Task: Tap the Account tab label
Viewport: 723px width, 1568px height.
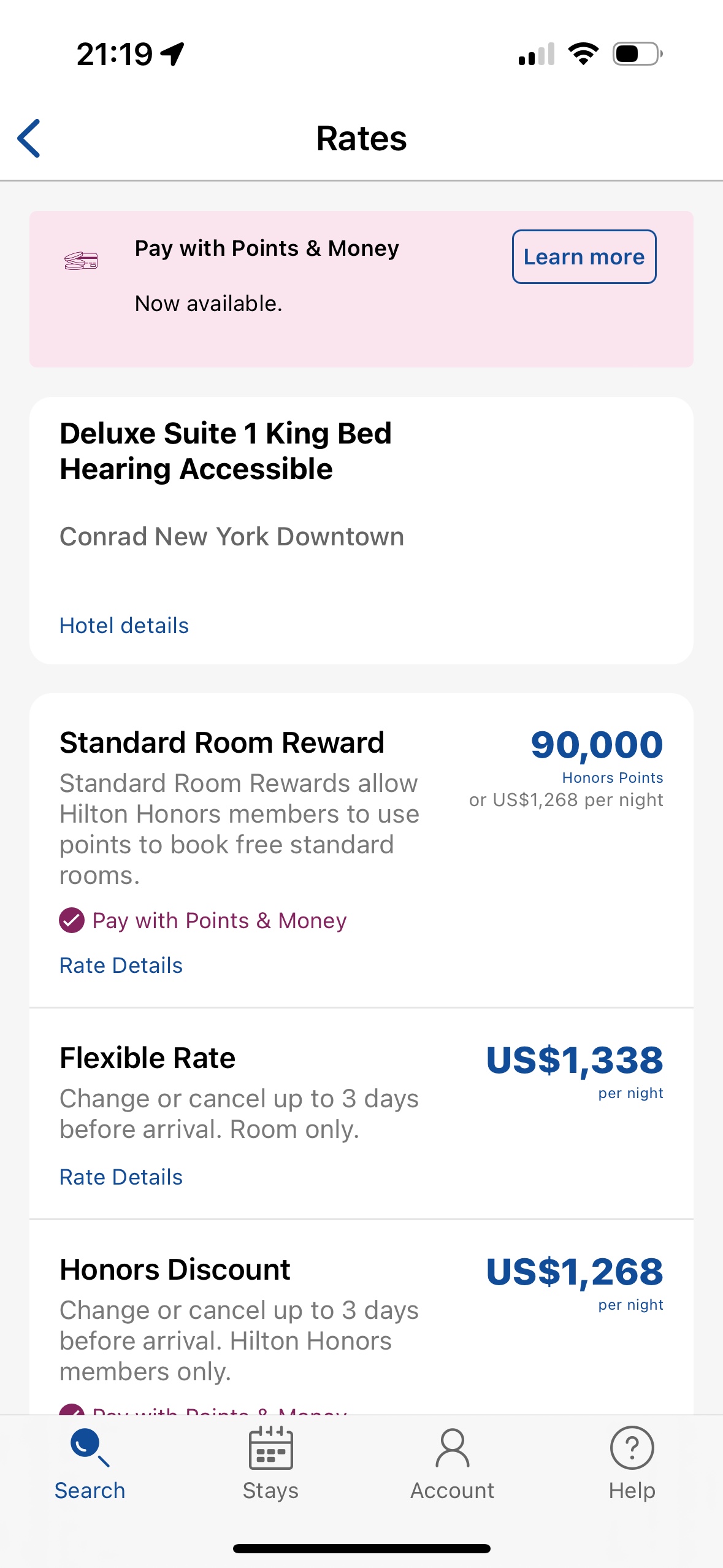Action: [x=452, y=1491]
